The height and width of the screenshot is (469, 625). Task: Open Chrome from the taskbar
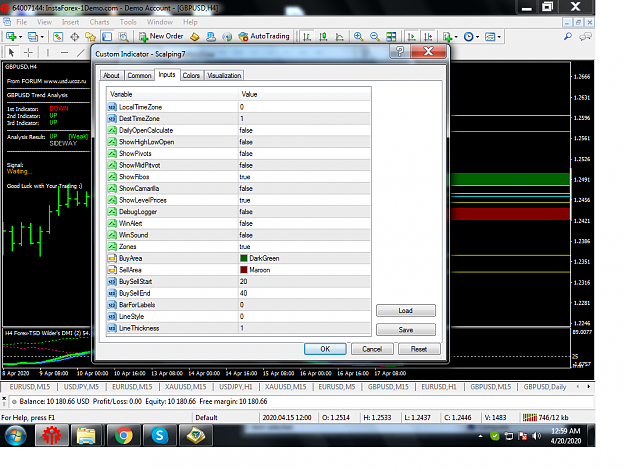[x=124, y=435]
